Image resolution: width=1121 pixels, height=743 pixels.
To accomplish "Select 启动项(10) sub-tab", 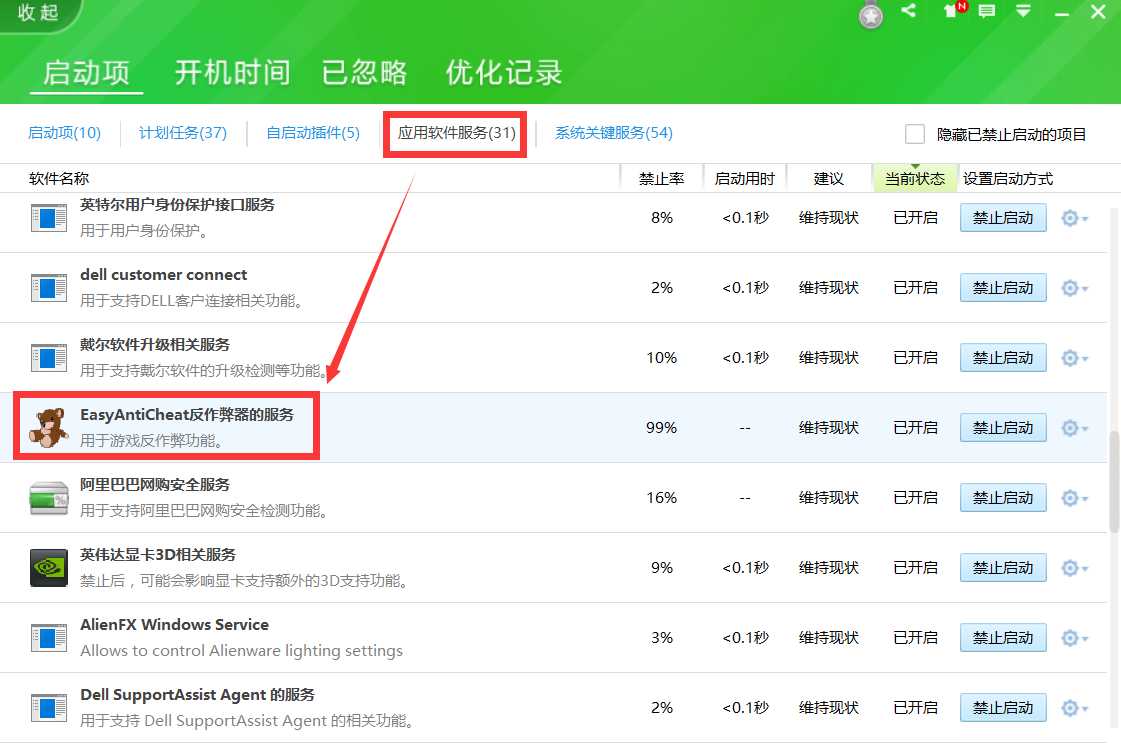I will (64, 133).
